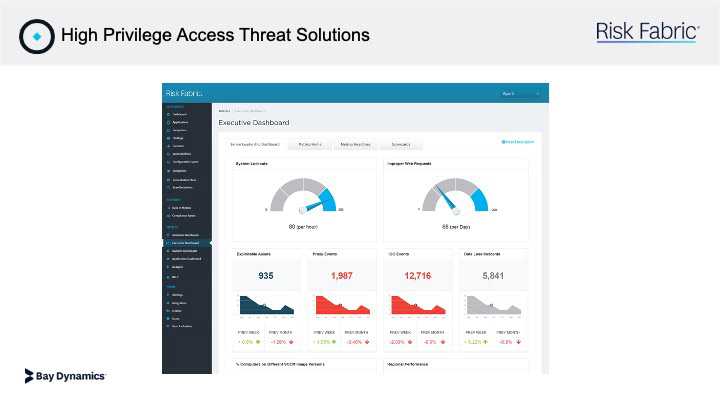Click the prev-week red arrow in IDS Events card
This screenshot has width=720, height=405.
[410, 342]
